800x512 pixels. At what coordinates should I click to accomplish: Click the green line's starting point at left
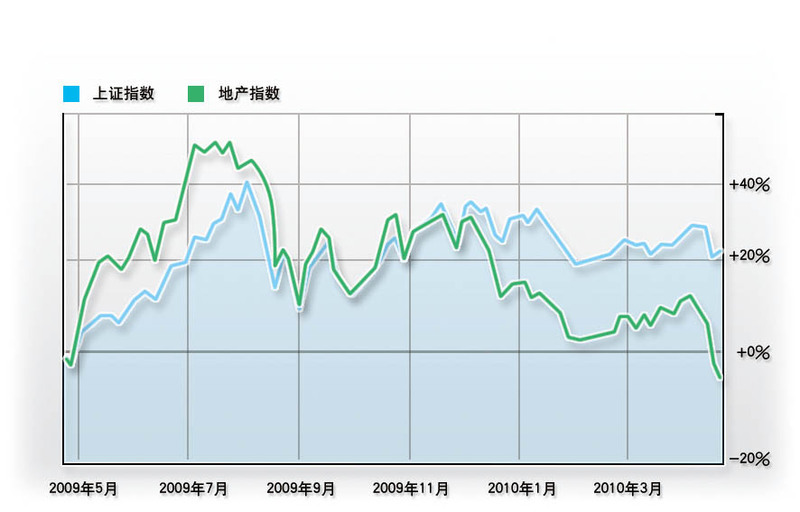pos(64,357)
